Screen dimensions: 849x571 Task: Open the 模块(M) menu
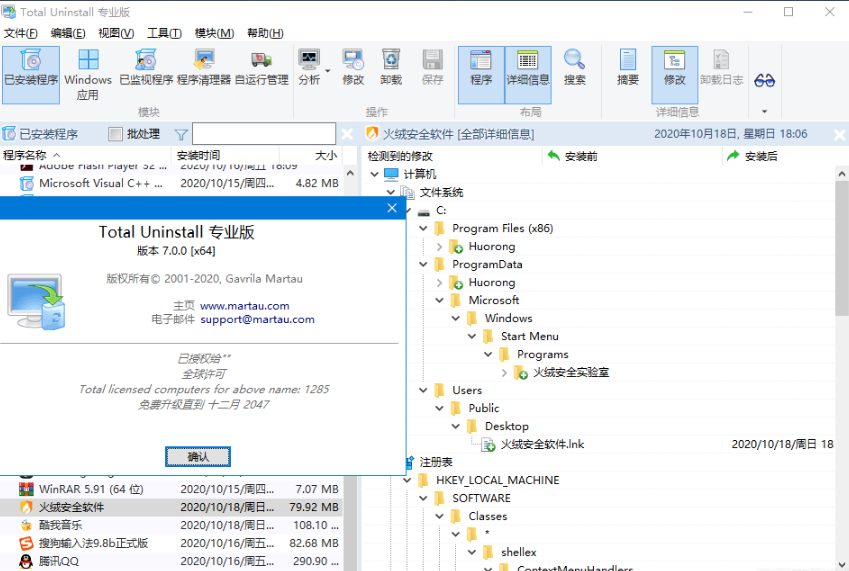pos(214,33)
